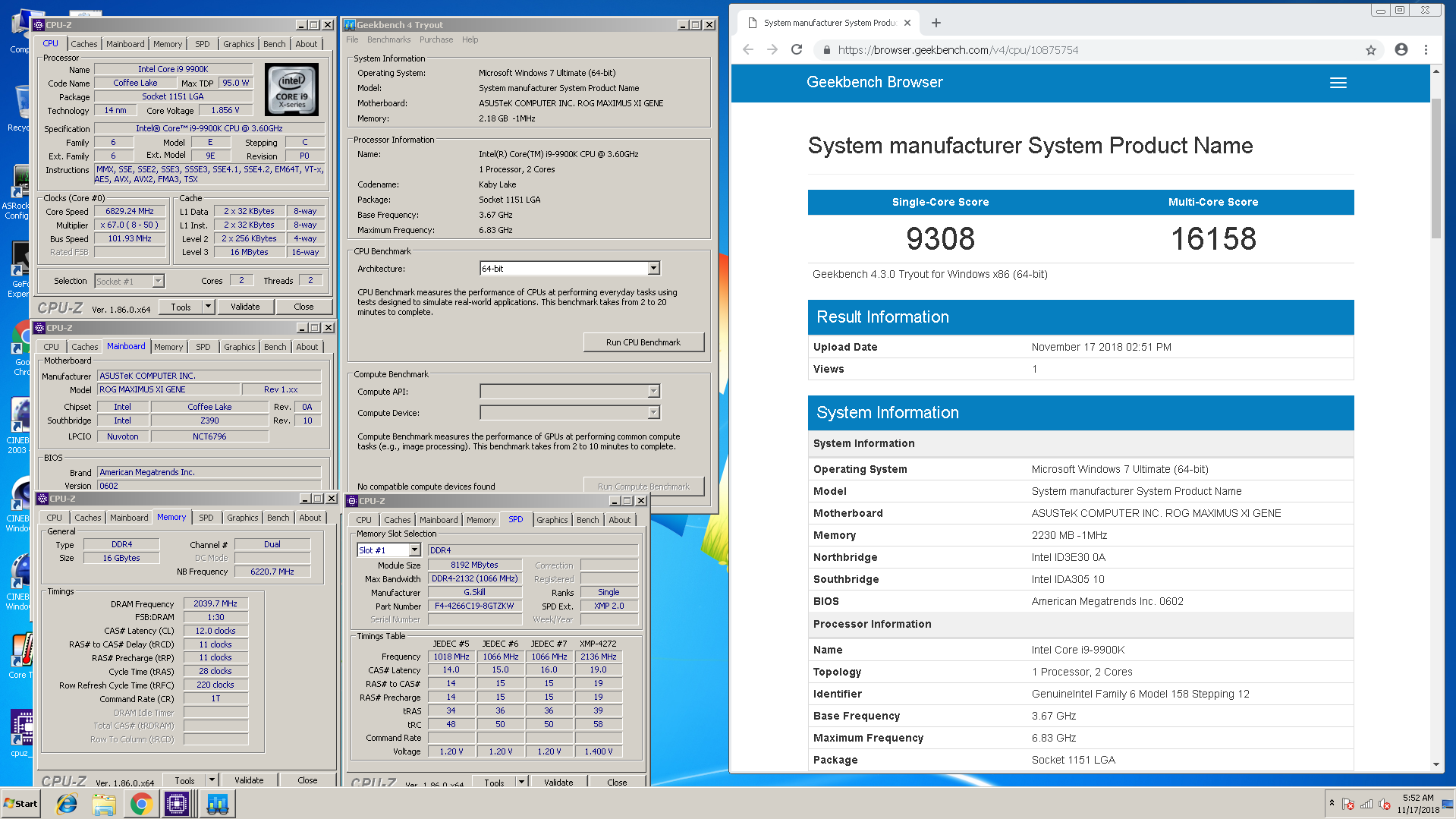Open the Geekbench File menu
Viewport: 1456px width, 819px height.
pyautogui.click(x=352, y=39)
